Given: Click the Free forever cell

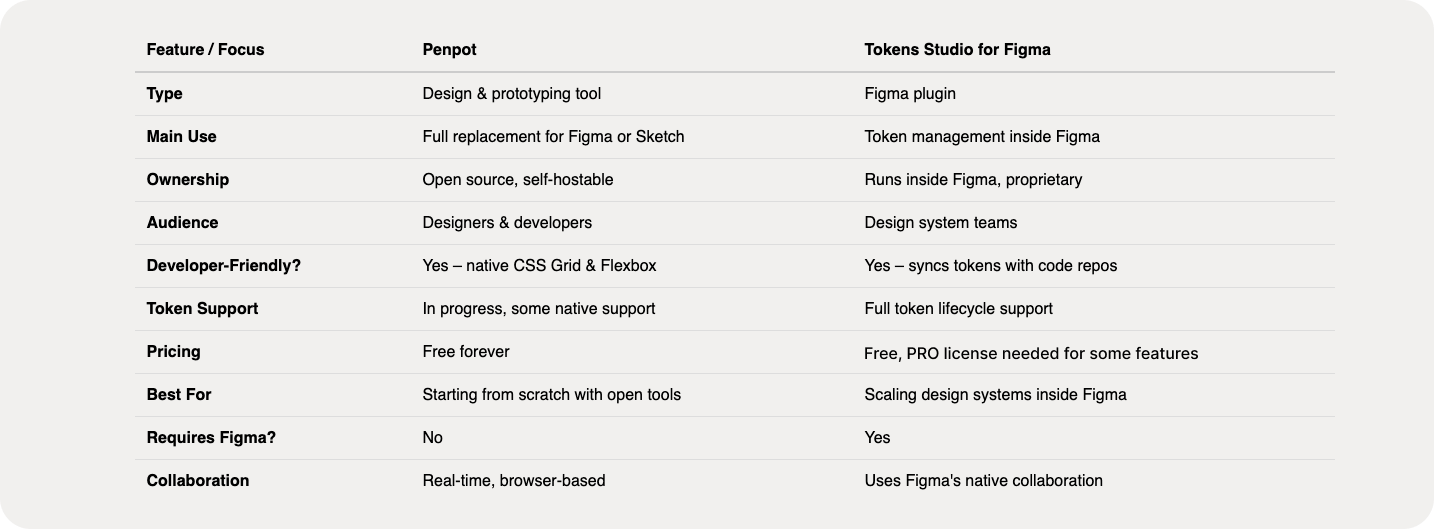Looking at the screenshot, I should [466, 352].
